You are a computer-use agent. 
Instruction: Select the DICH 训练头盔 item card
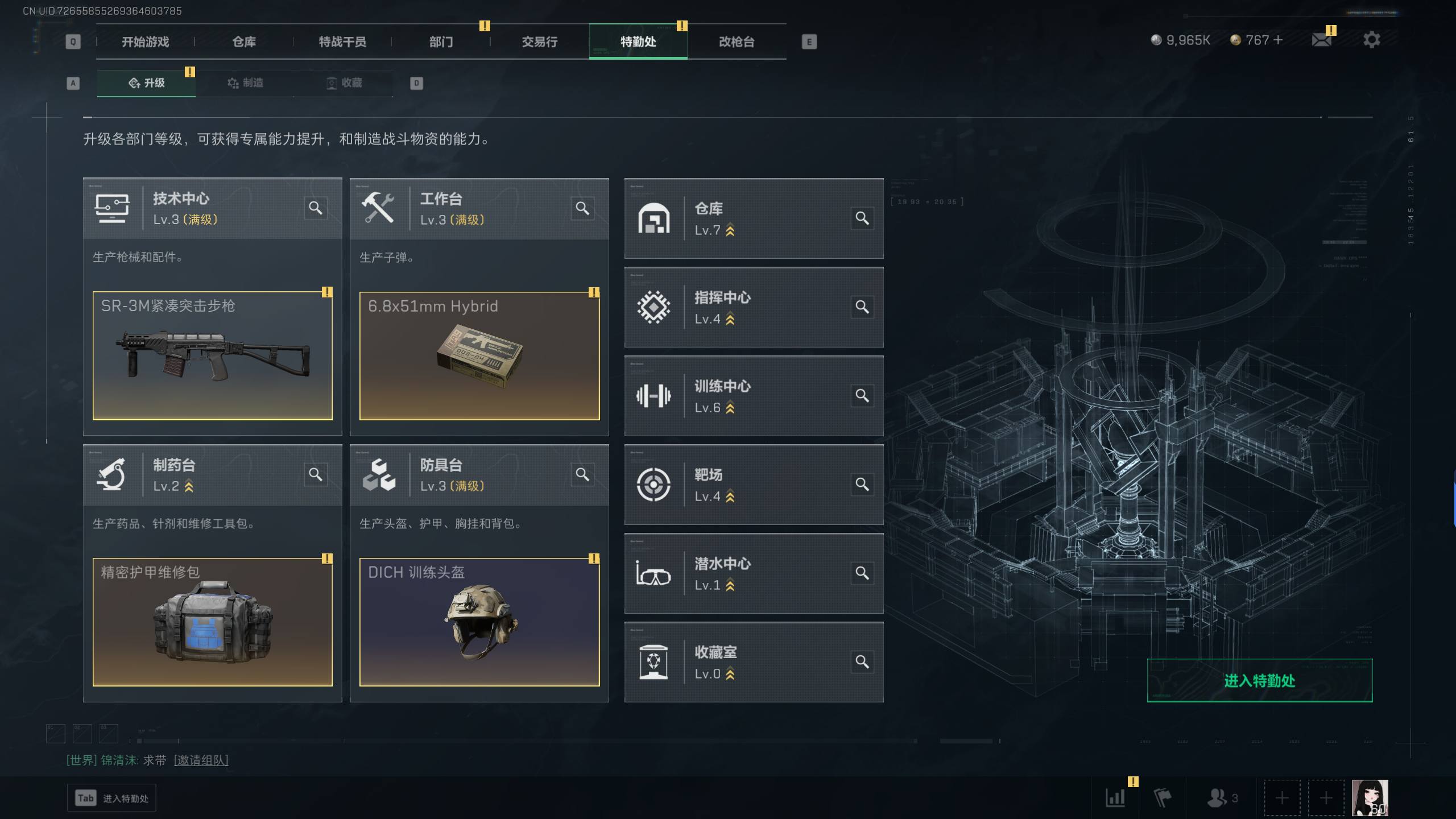(479, 622)
